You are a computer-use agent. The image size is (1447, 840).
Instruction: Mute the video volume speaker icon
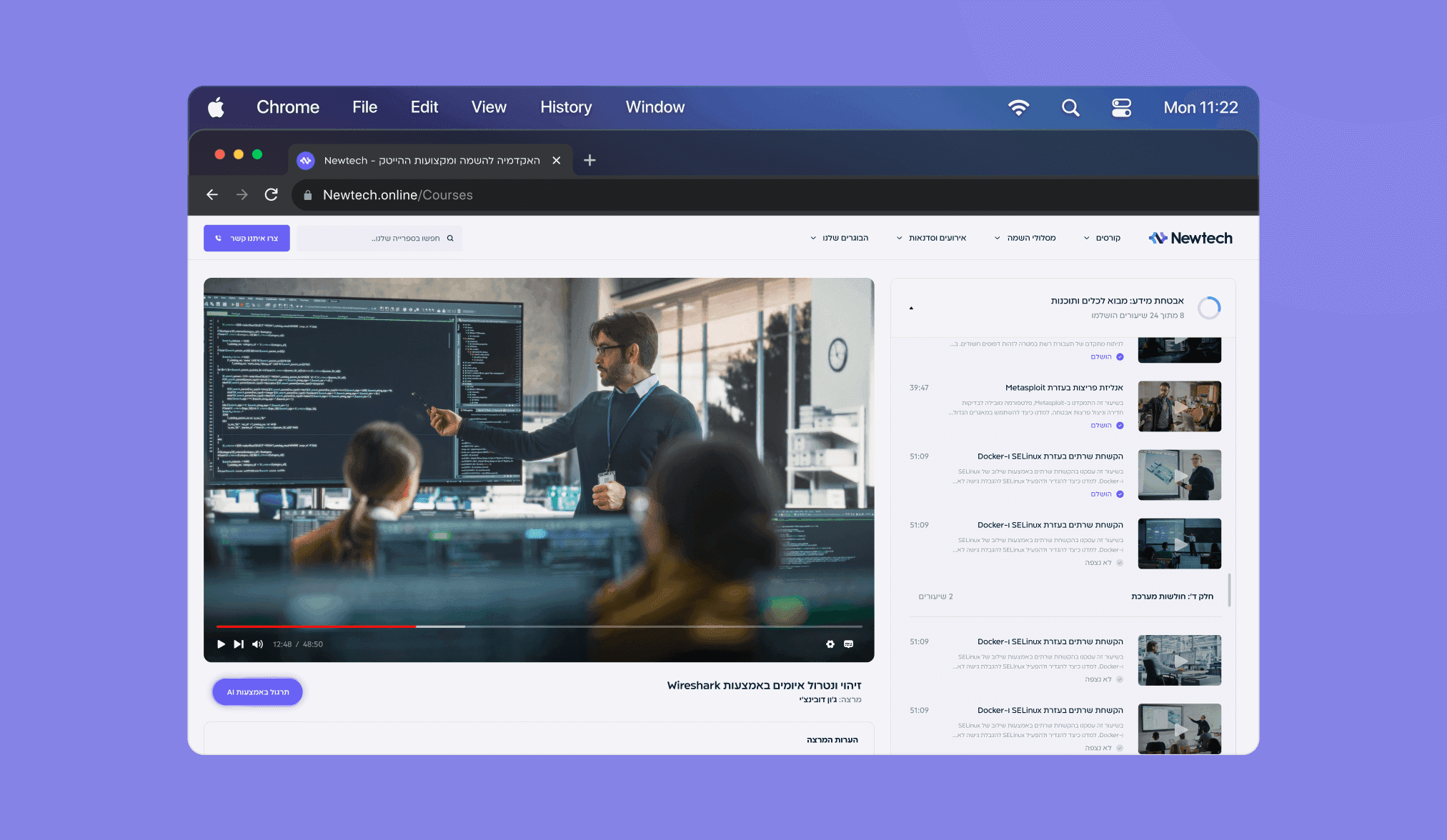pos(258,644)
